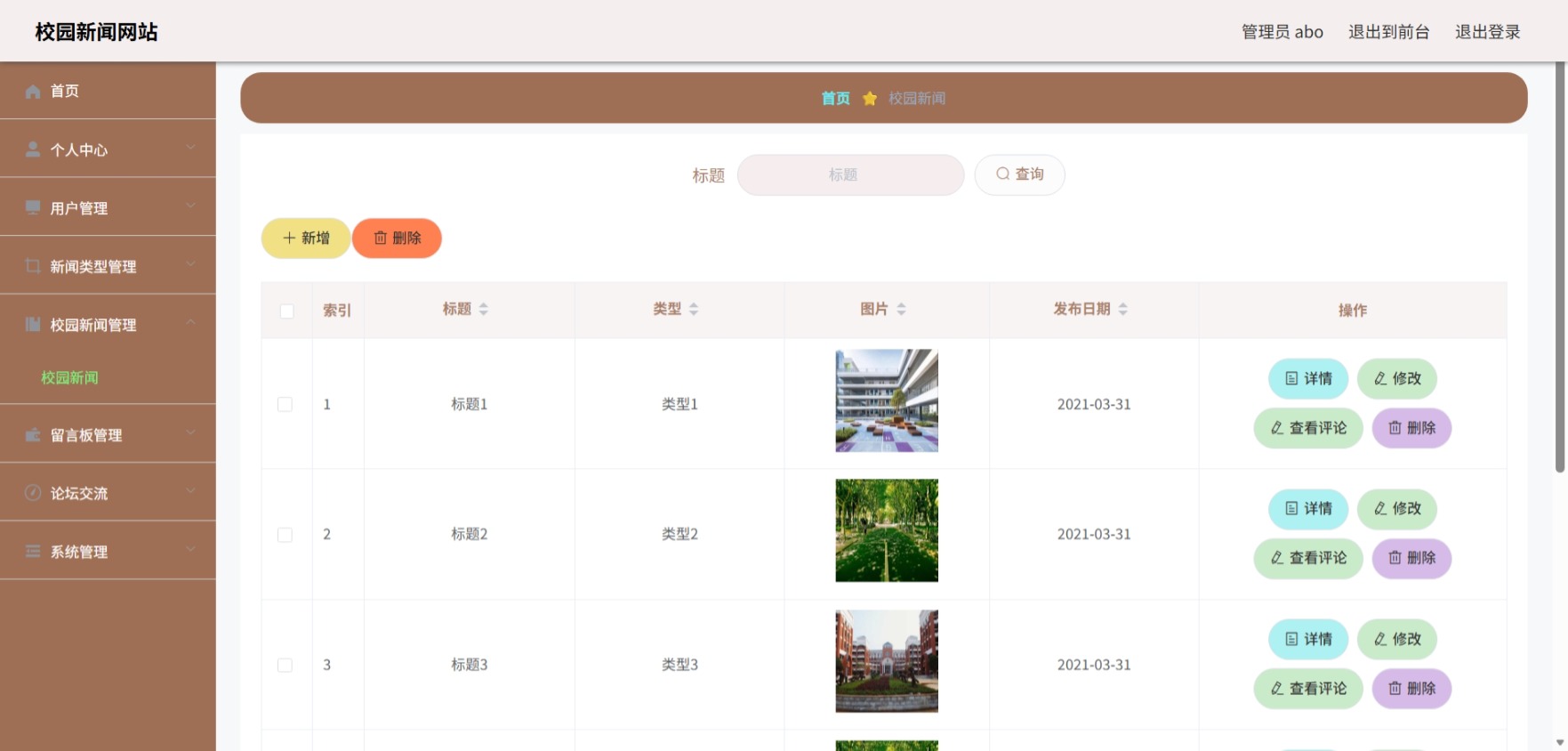1568x751 pixels.
Task: Tick the select-all checkbox in table header
Action: point(286,311)
